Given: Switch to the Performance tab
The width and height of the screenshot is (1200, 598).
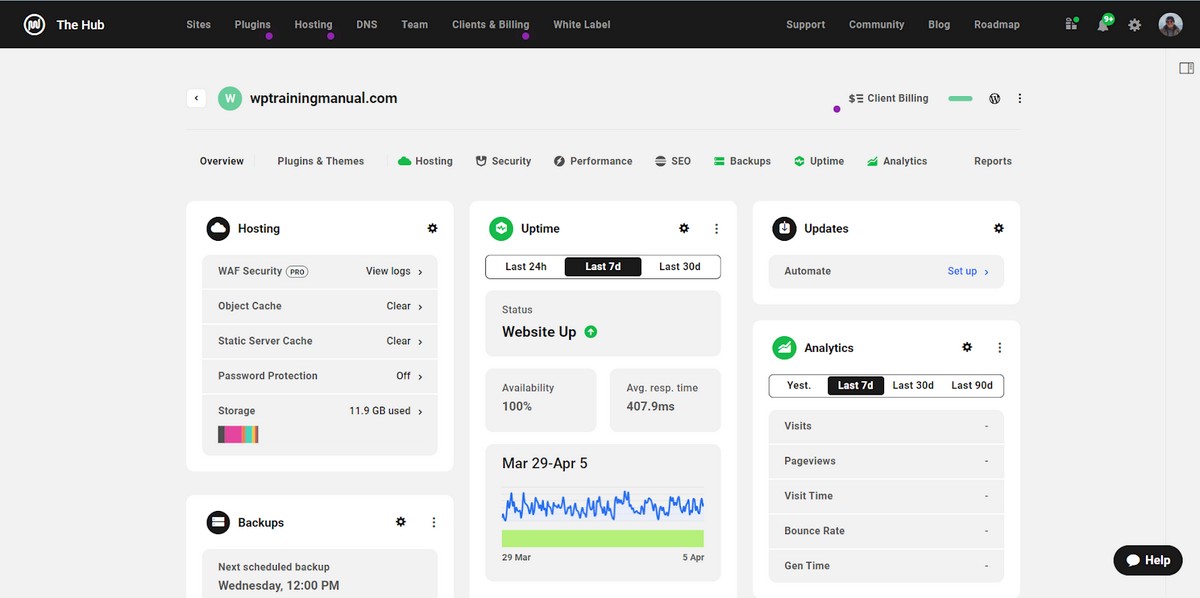Looking at the screenshot, I should coord(593,161).
